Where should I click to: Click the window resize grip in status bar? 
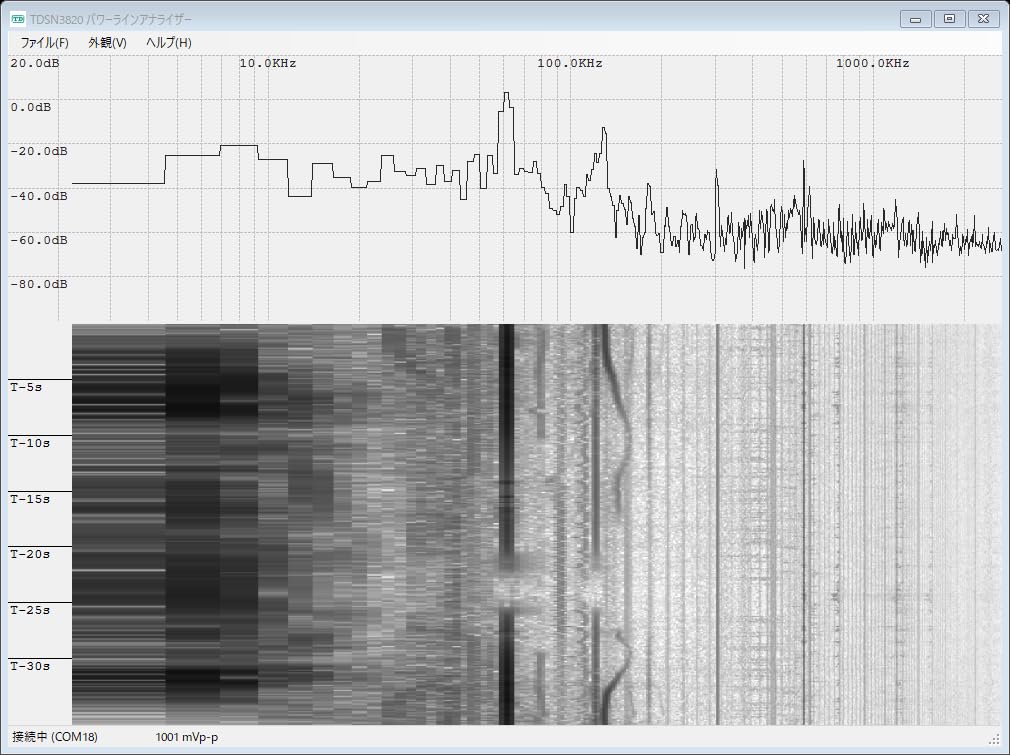tap(994, 740)
